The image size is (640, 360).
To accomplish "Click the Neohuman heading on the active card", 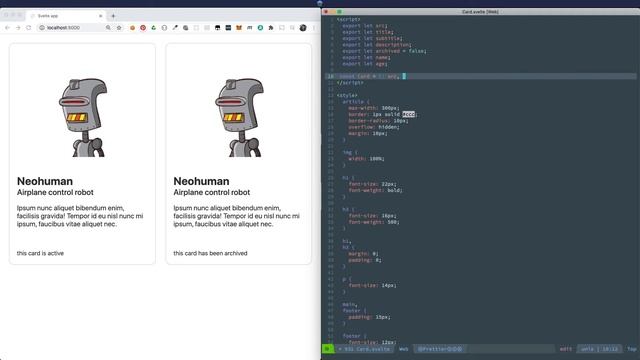I will tap(45, 181).
